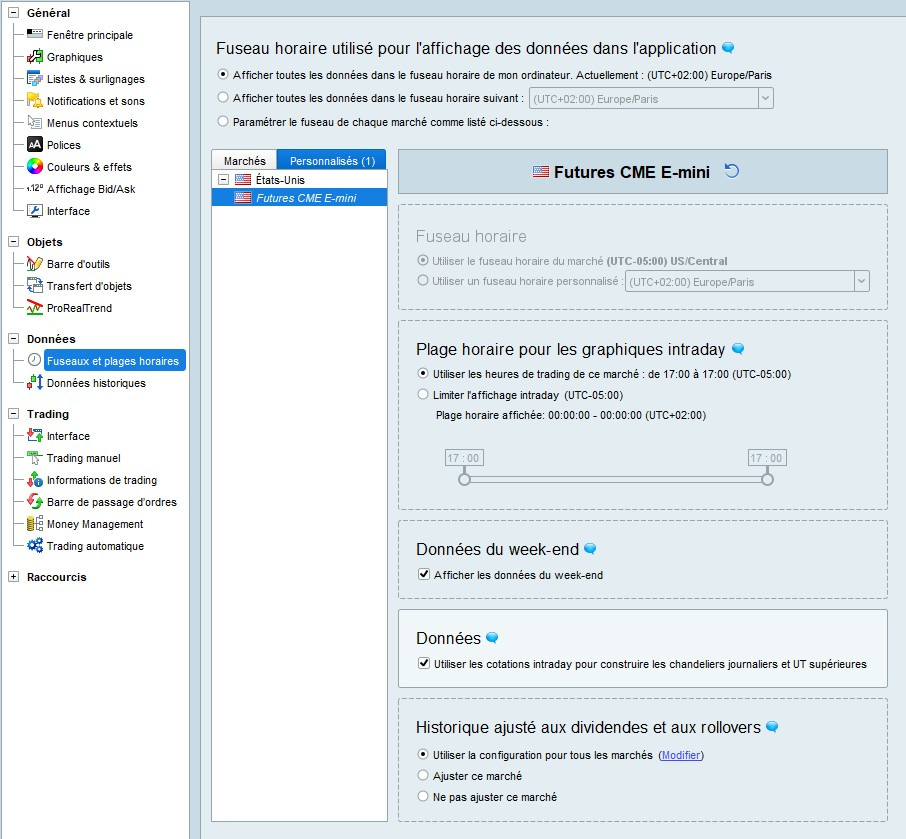The height and width of the screenshot is (839, 906).
Task: Click the help bubble next to Fuseau horaire title
Action: (728, 48)
